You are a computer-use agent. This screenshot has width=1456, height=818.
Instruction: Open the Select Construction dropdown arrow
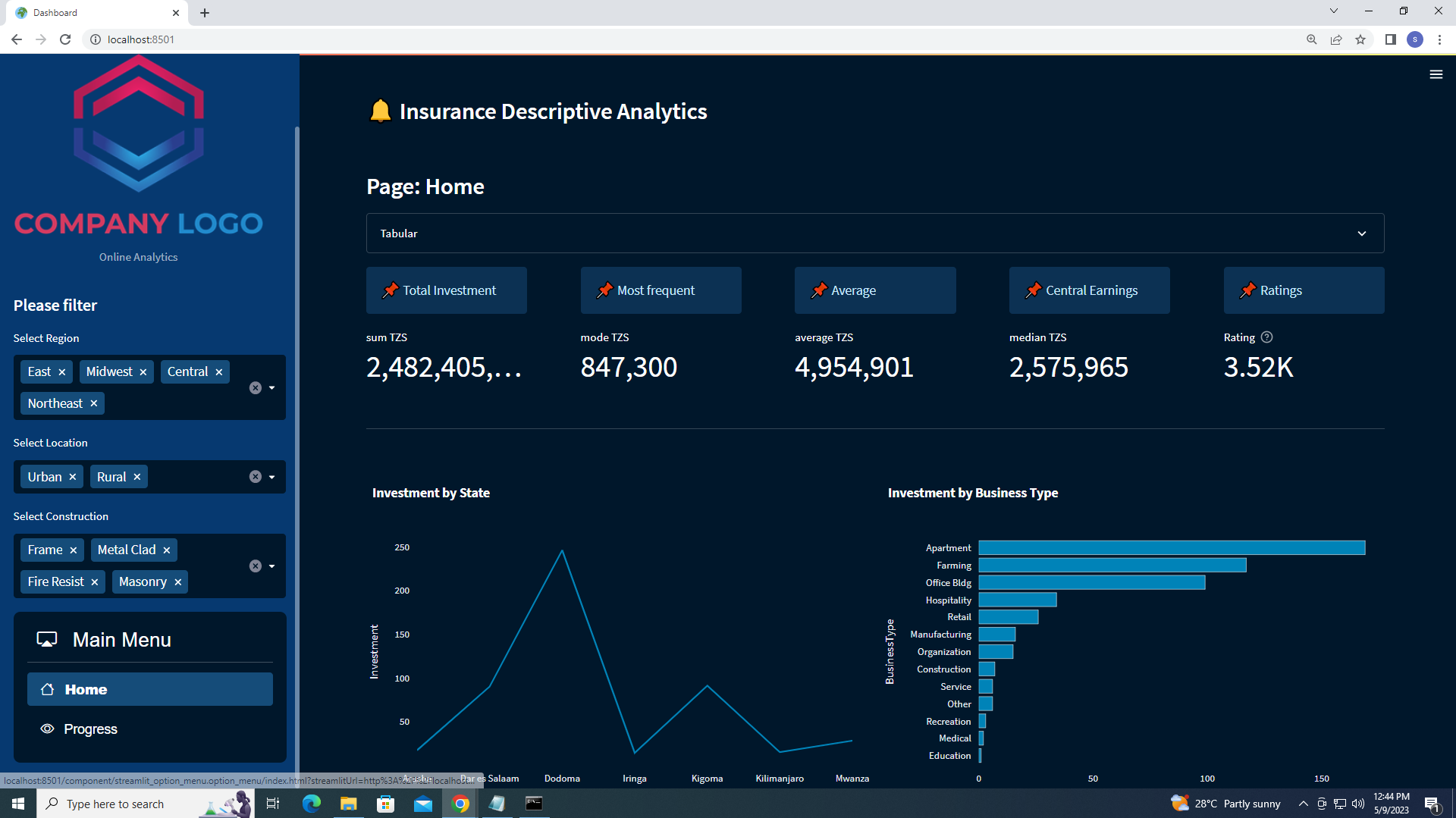coord(272,566)
